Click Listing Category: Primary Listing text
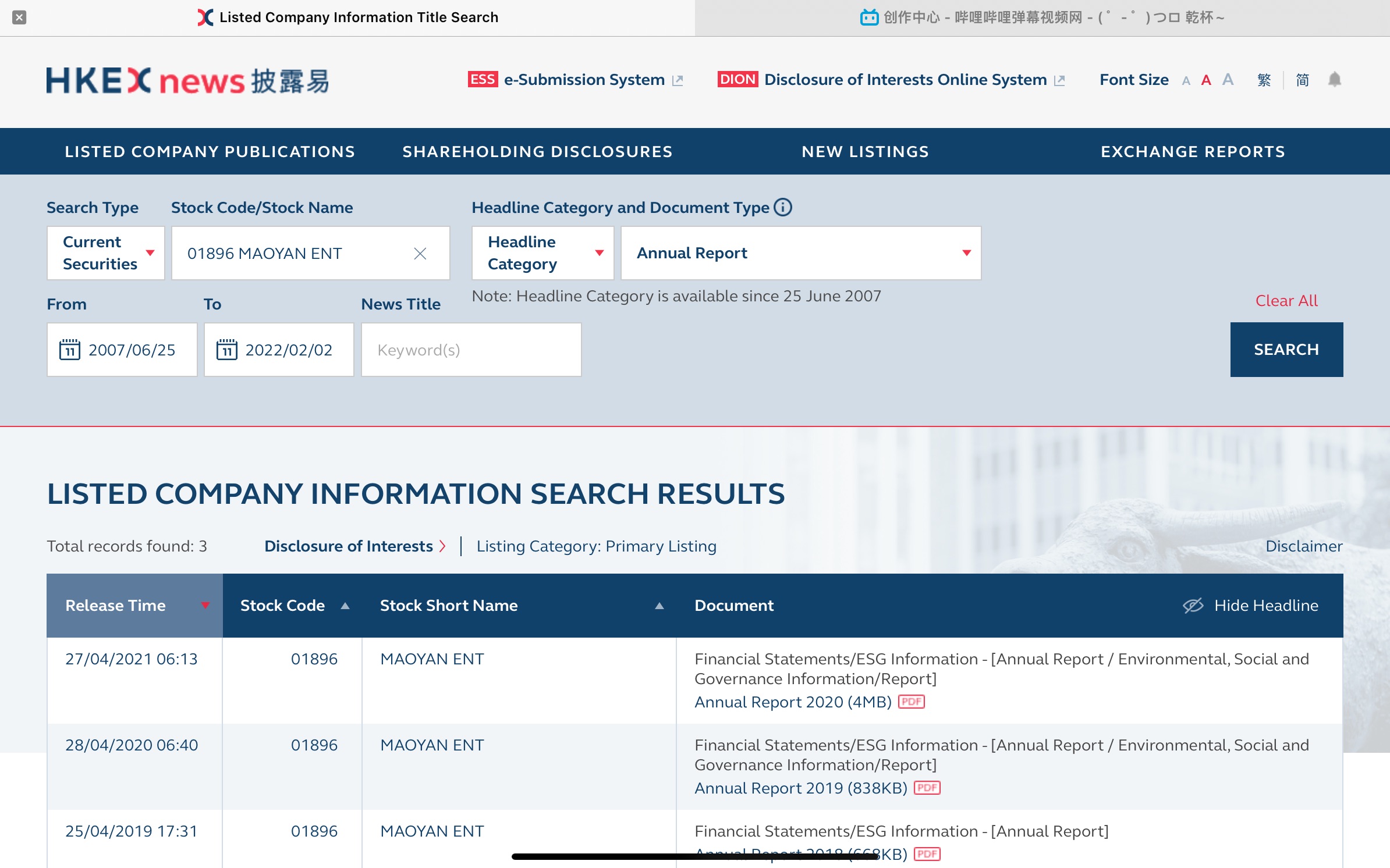 point(597,546)
